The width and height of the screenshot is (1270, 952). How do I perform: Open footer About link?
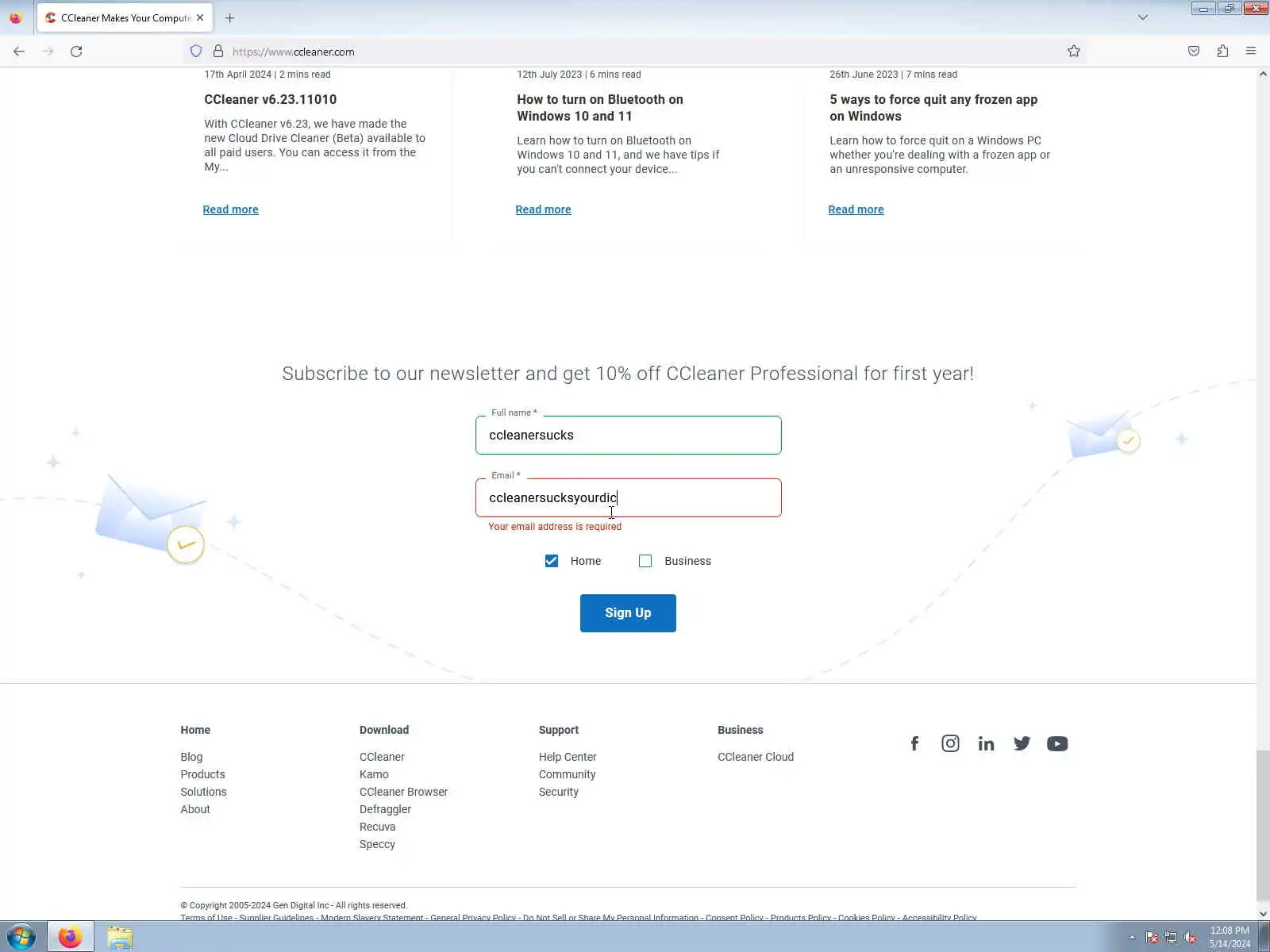pyautogui.click(x=195, y=809)
